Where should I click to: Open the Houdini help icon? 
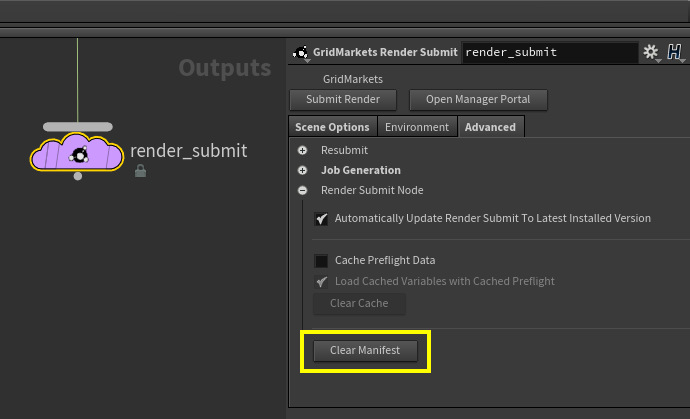click(674, 52)
